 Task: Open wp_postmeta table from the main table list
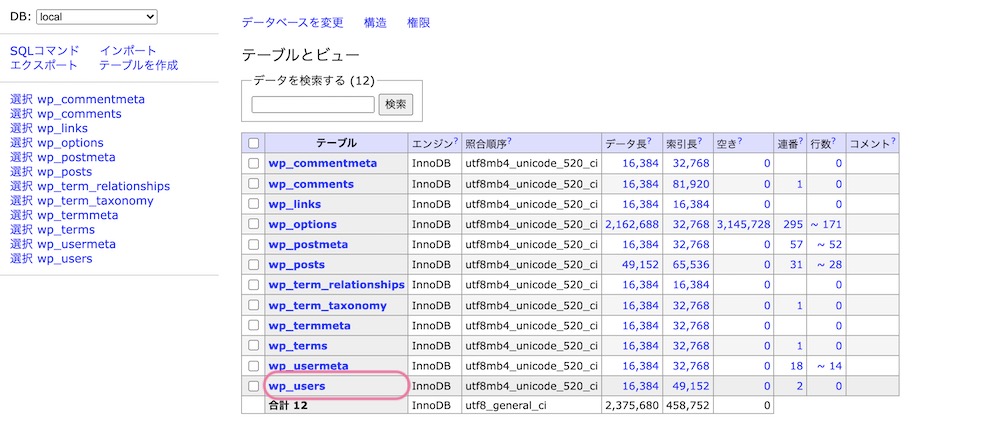click(308, 245)
